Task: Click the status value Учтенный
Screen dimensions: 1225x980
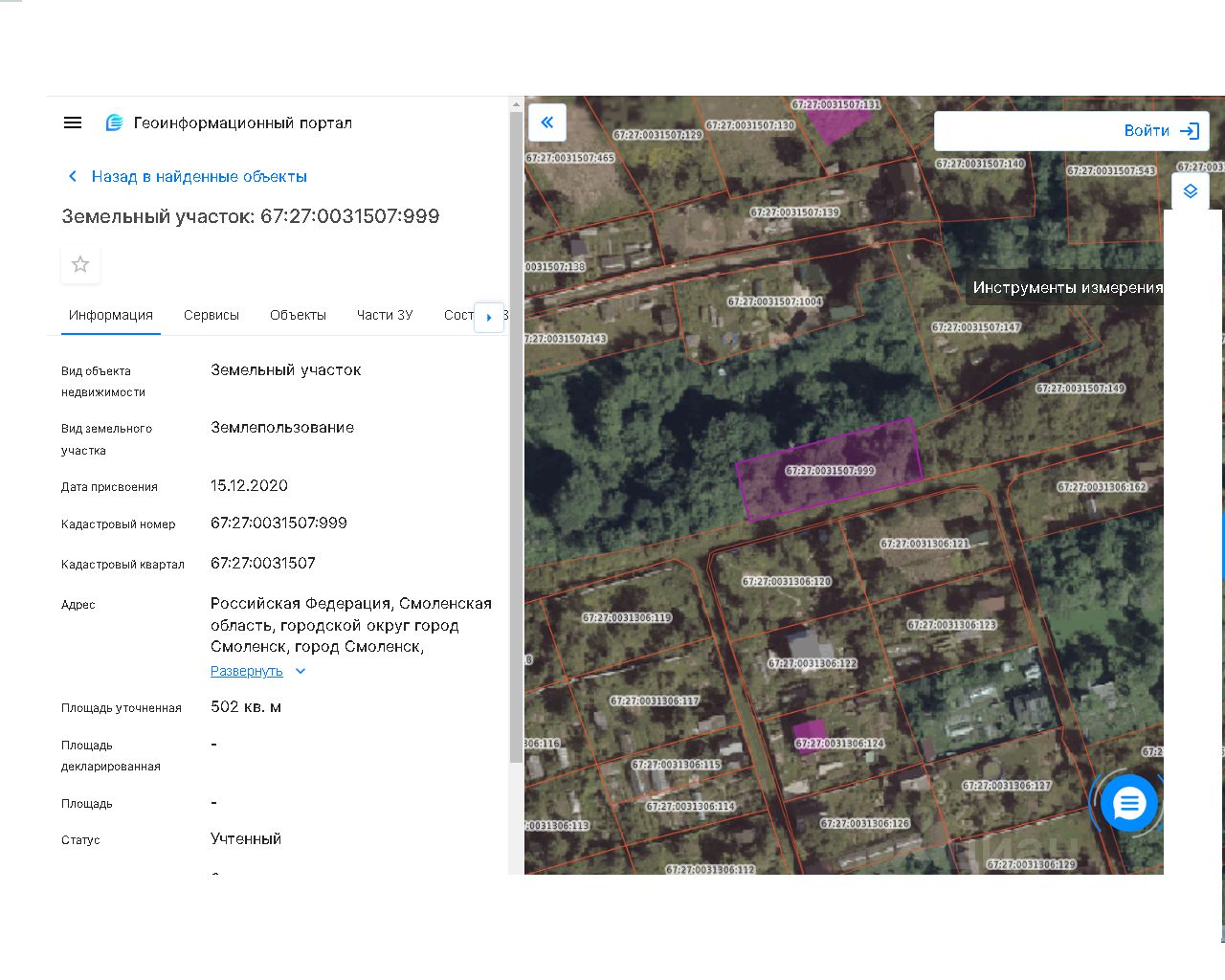Action: [246, 838]
